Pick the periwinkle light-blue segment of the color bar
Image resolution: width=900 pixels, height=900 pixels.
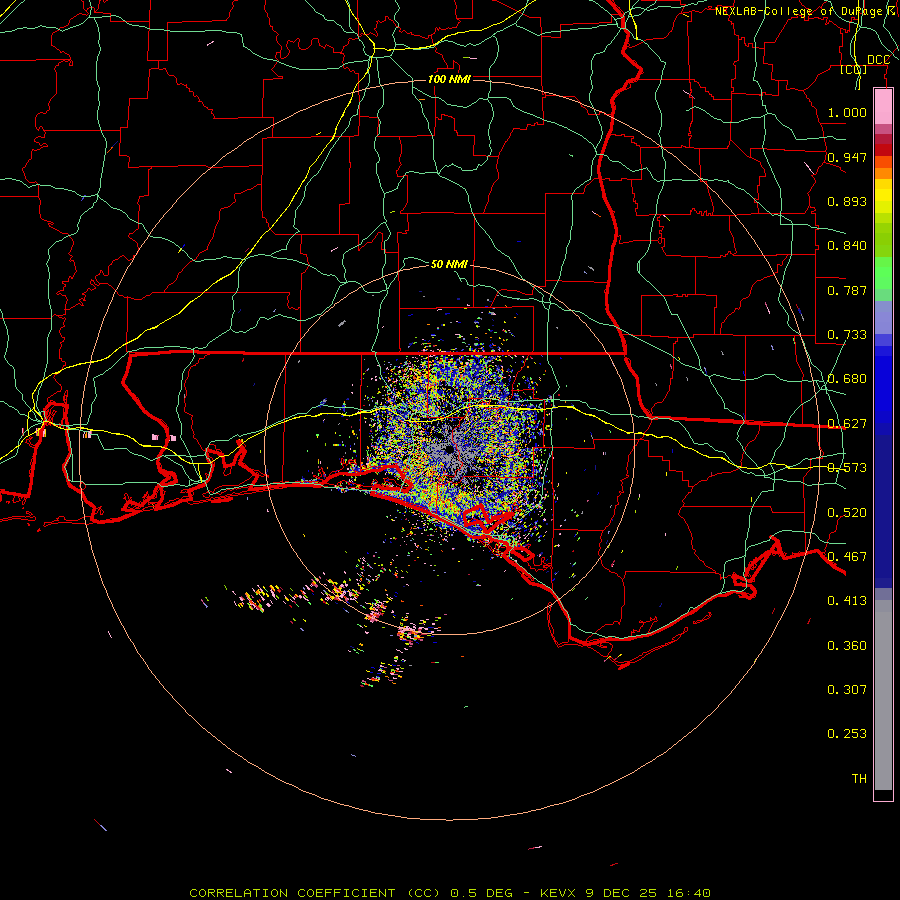point(883,317)
